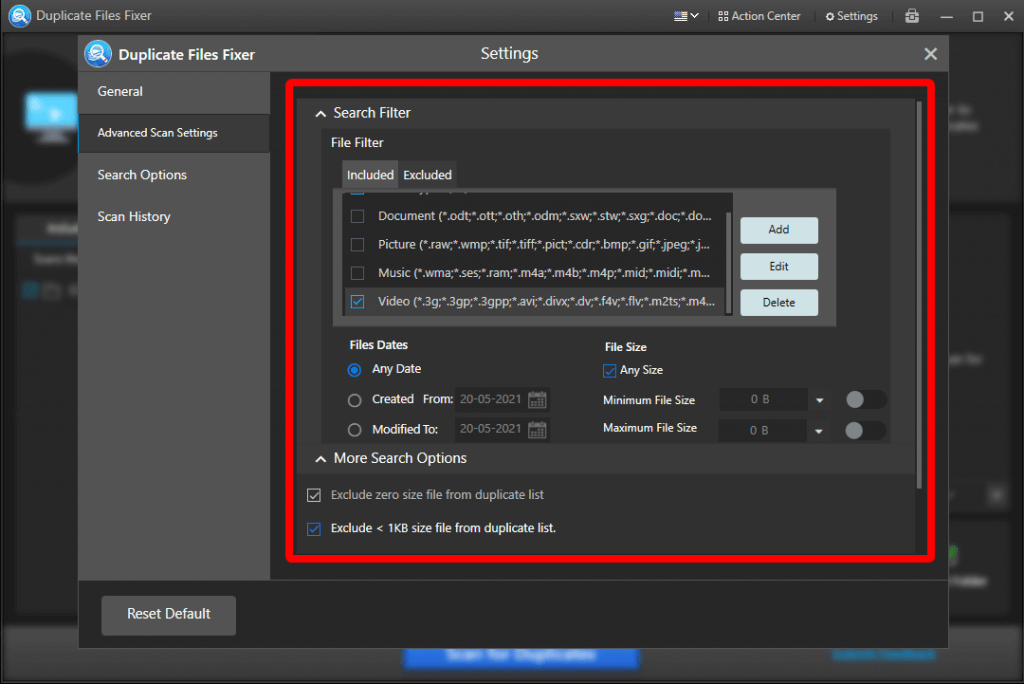Click the US flag language icon
The width and height of the screenshot is (1024, 684).
coord(679,15)
